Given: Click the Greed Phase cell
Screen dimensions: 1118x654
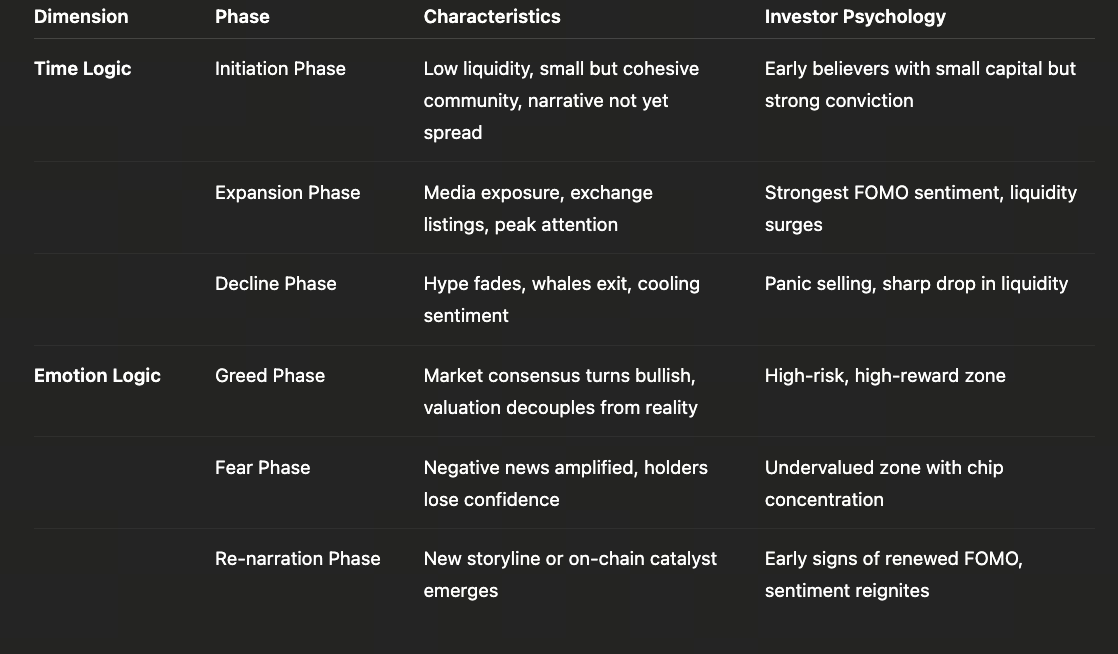Looking at the screenshot, I should (270, 376).
